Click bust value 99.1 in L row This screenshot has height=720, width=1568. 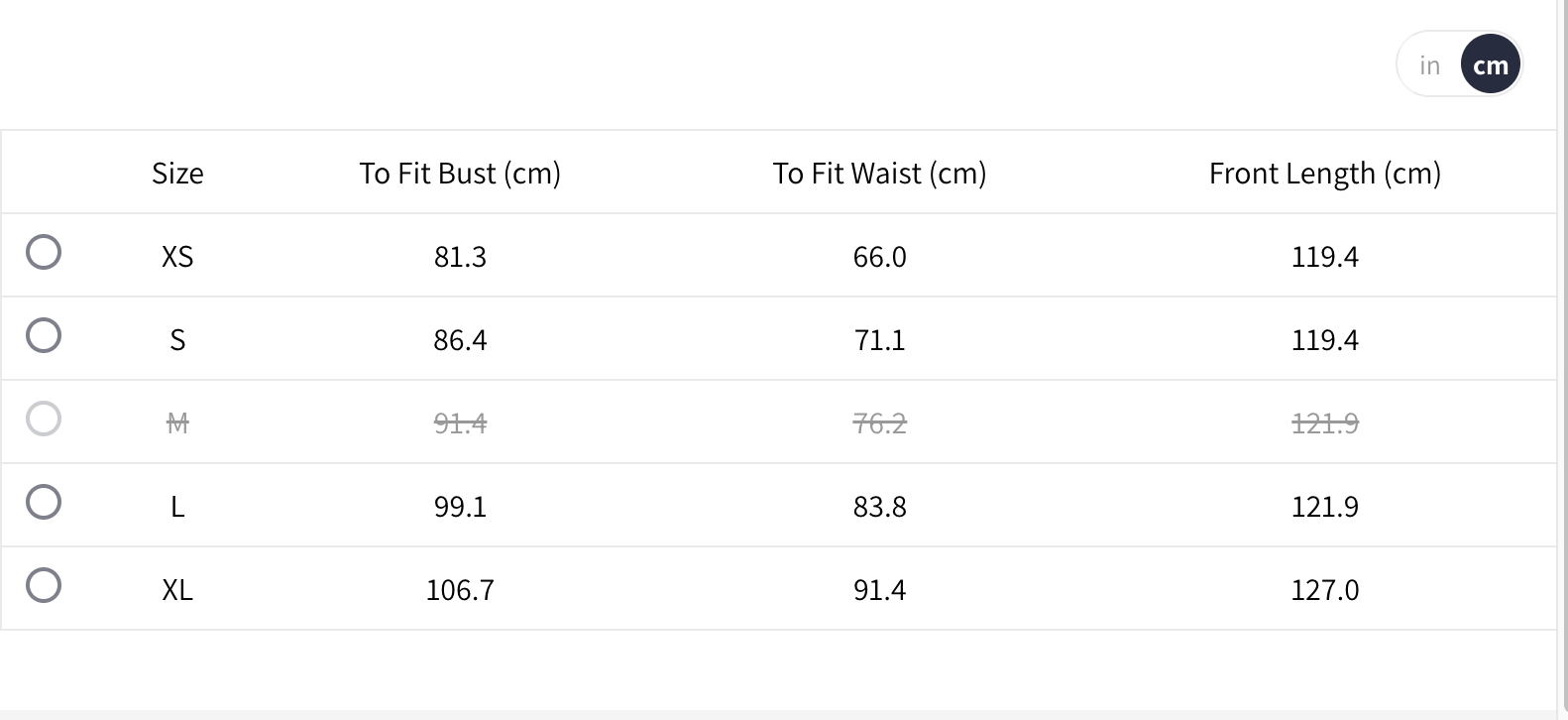[x=460, y=507]
